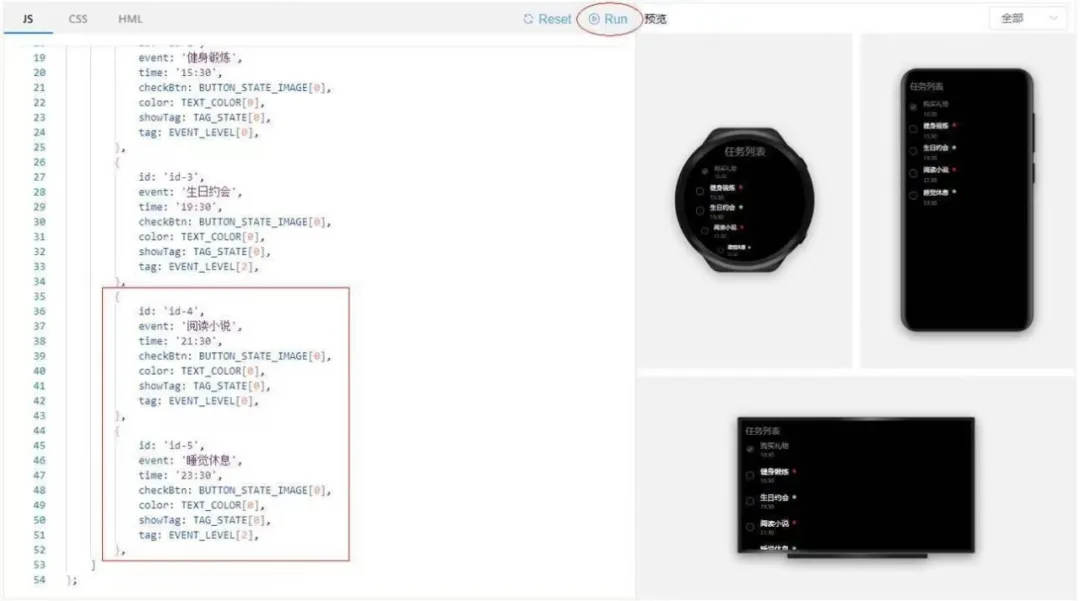Click the code text event: '阅读小说'
This screenshot has width=1080, height=601.
(x=191, y=326)
